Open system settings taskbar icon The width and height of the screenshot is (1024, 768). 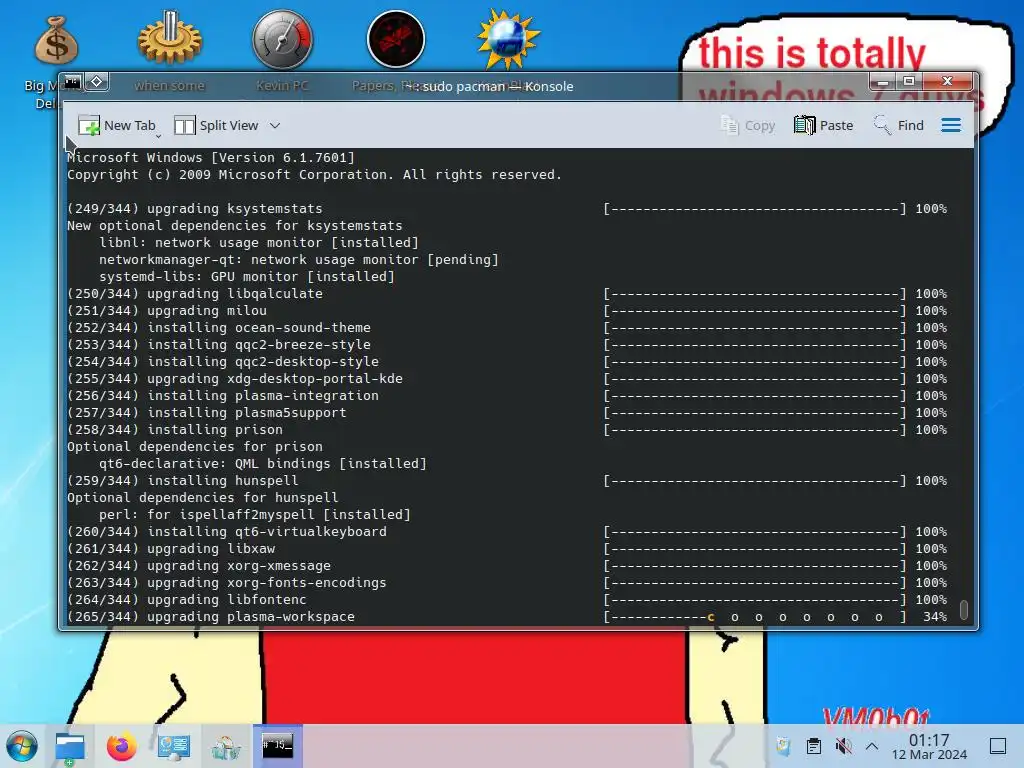(x=174, y=746)
